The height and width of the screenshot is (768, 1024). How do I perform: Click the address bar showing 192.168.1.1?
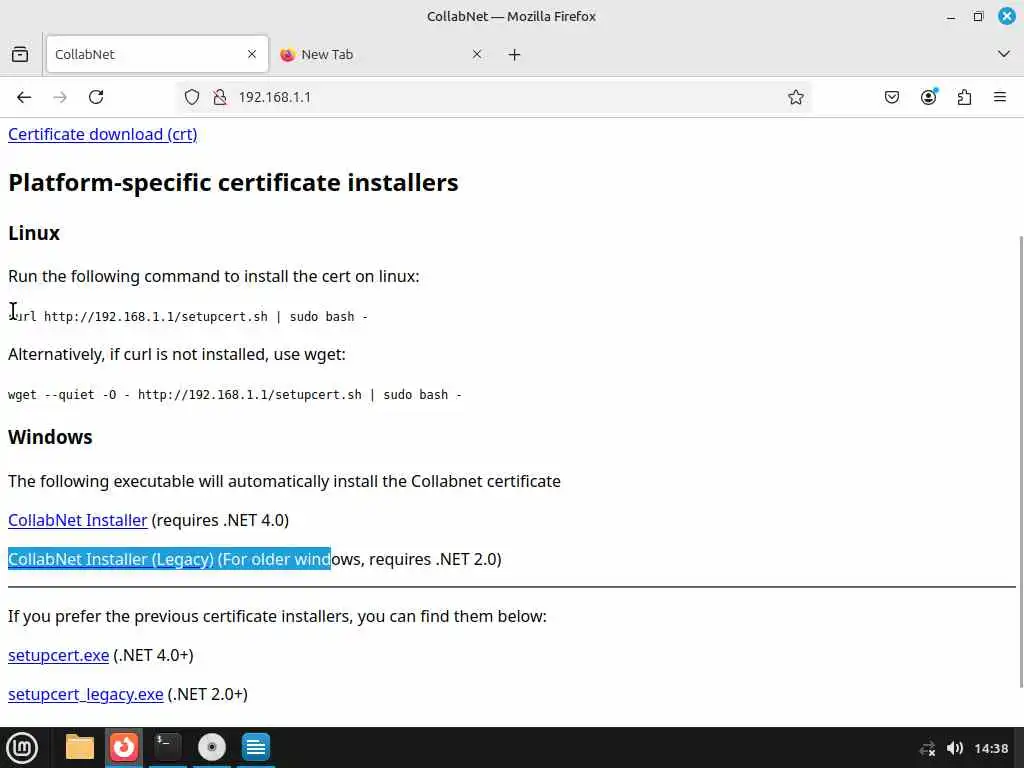[493, 97]
